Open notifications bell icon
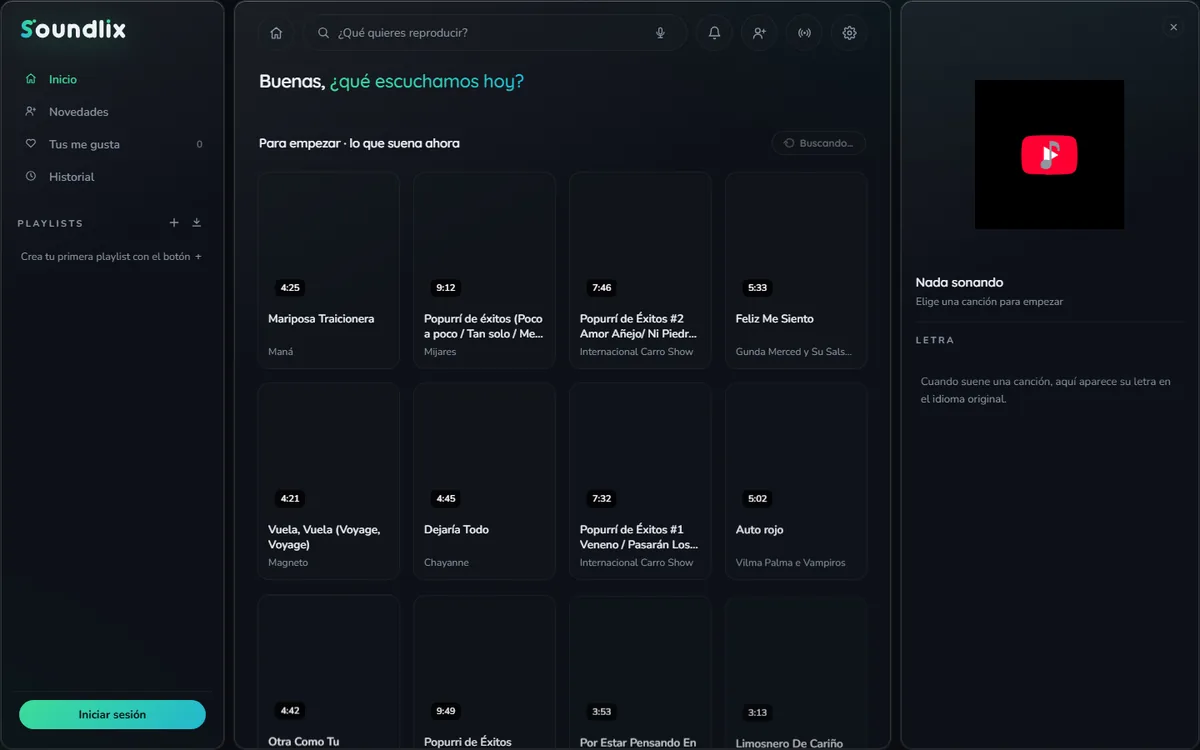1200x750 pixels. 714,33
